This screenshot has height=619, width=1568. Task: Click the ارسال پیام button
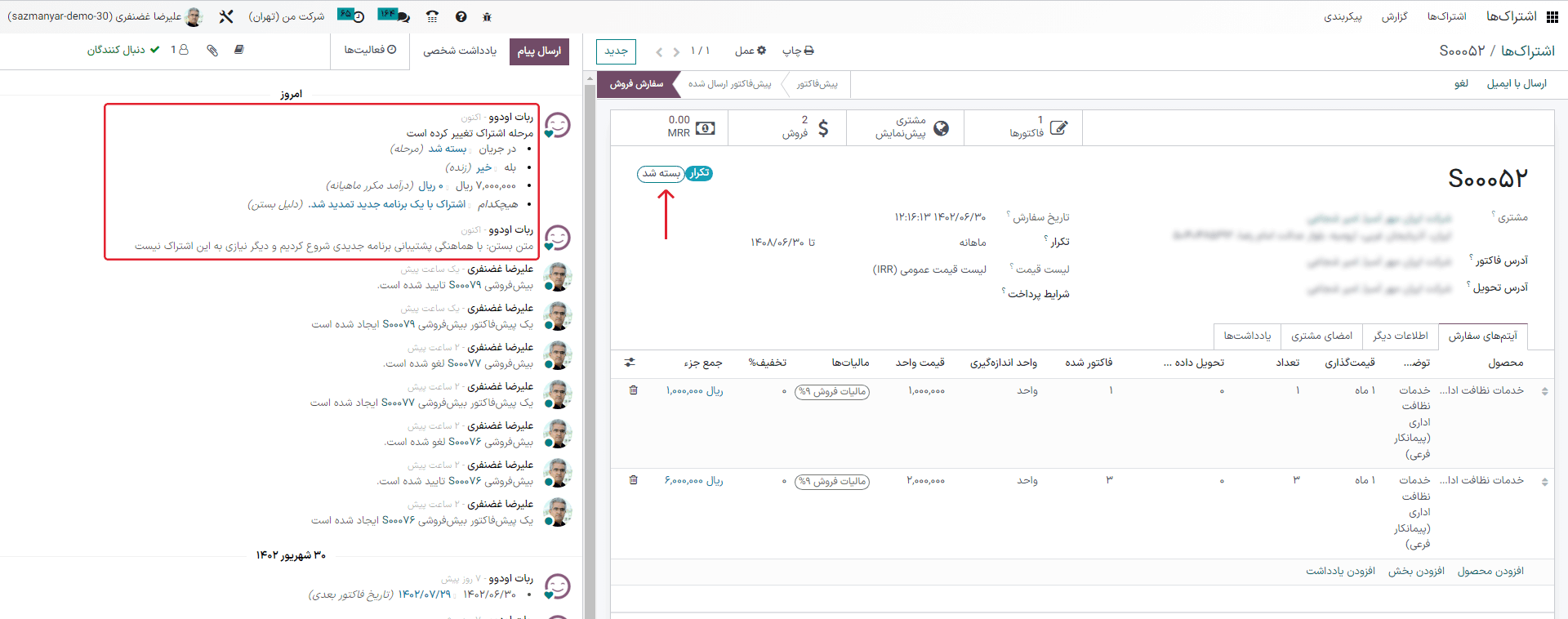(539, 51)
